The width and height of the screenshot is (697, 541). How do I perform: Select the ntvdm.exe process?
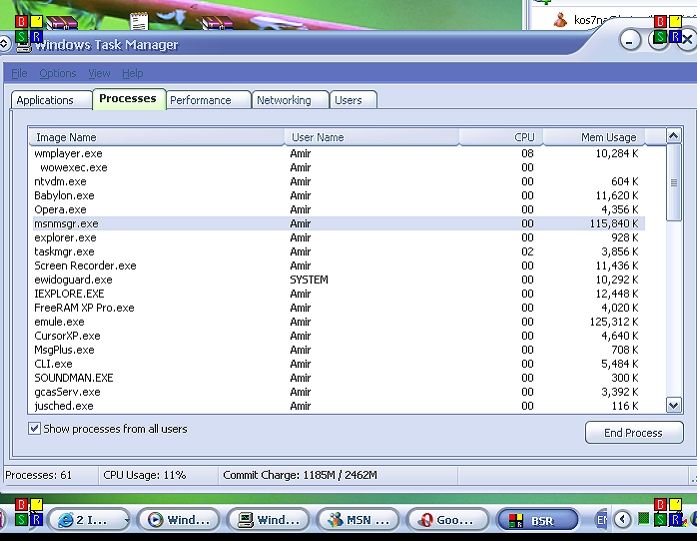pos(339,181)
